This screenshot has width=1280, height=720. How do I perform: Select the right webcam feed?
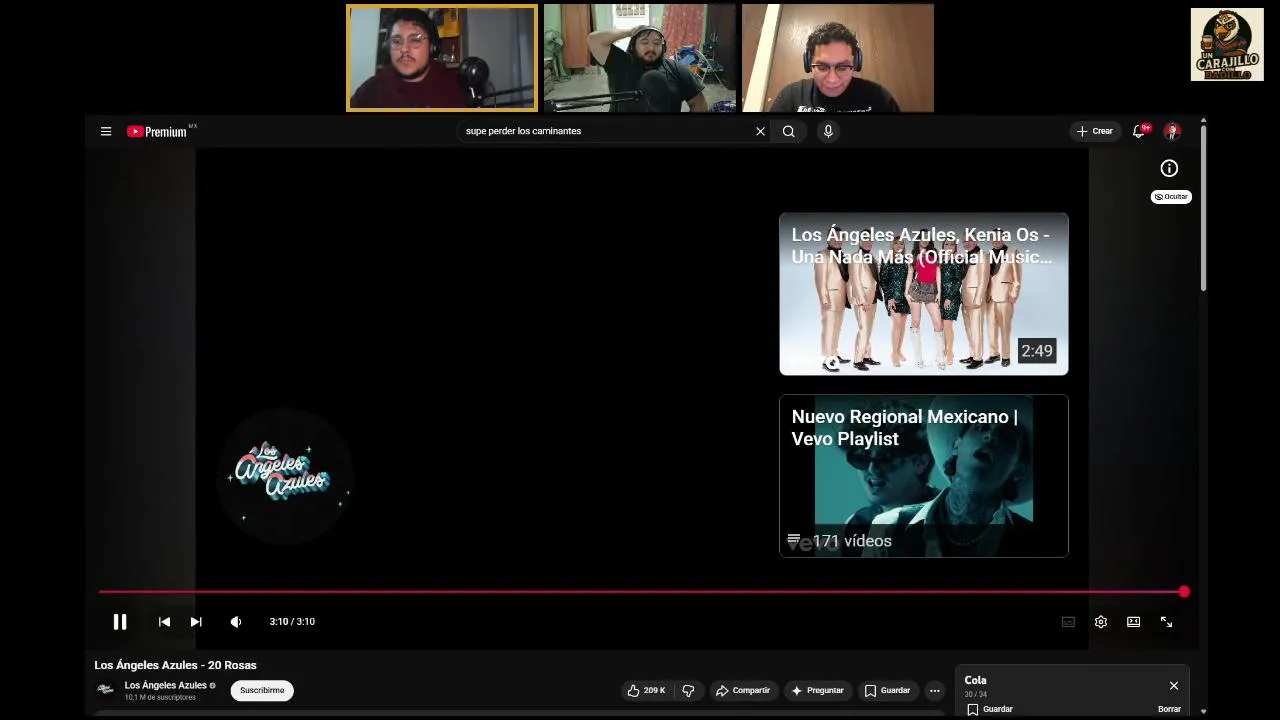pos(838,58)
